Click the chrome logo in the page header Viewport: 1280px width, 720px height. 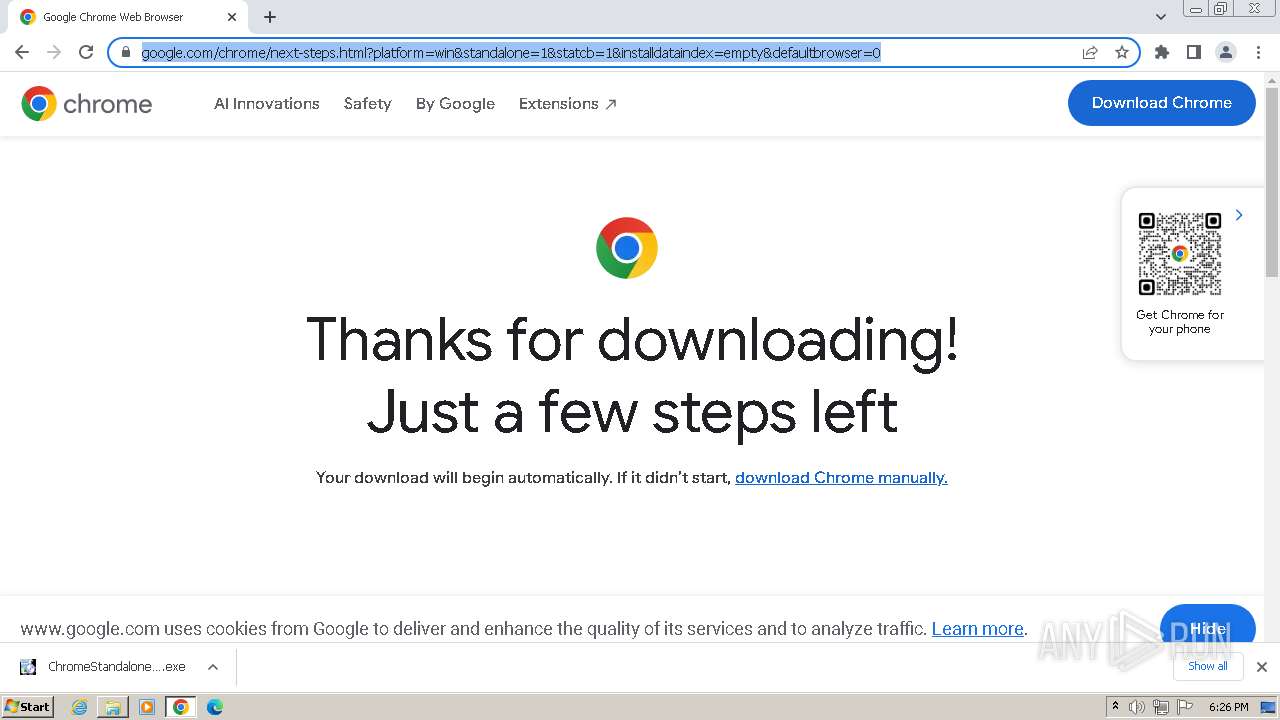pyautogui.click(x=87, y=103)
